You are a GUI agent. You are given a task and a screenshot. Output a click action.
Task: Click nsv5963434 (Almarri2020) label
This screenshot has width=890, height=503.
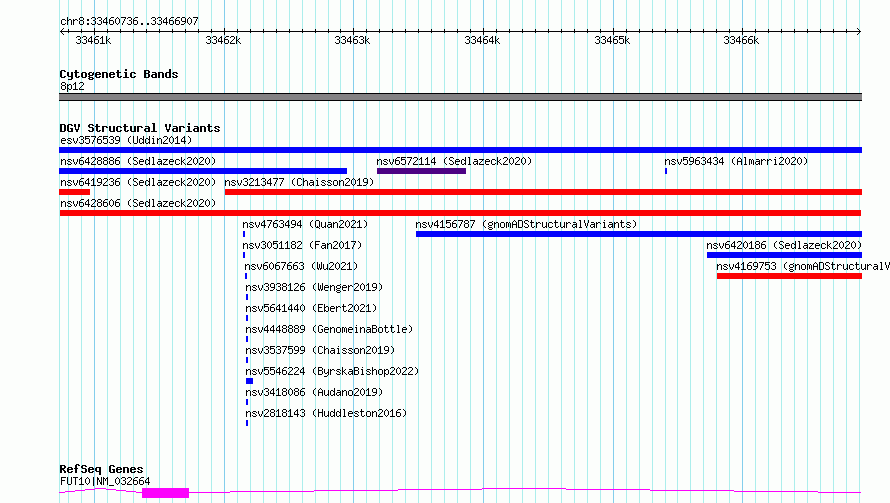(x=736, y=161)
